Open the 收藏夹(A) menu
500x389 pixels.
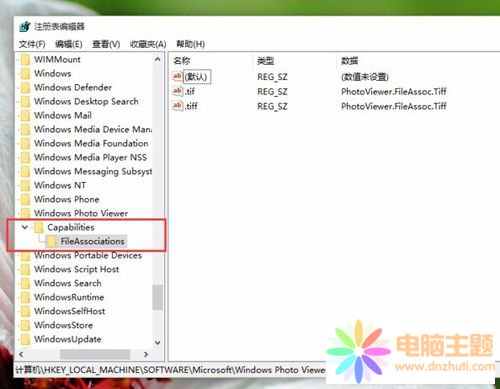[x=148, y=44]
